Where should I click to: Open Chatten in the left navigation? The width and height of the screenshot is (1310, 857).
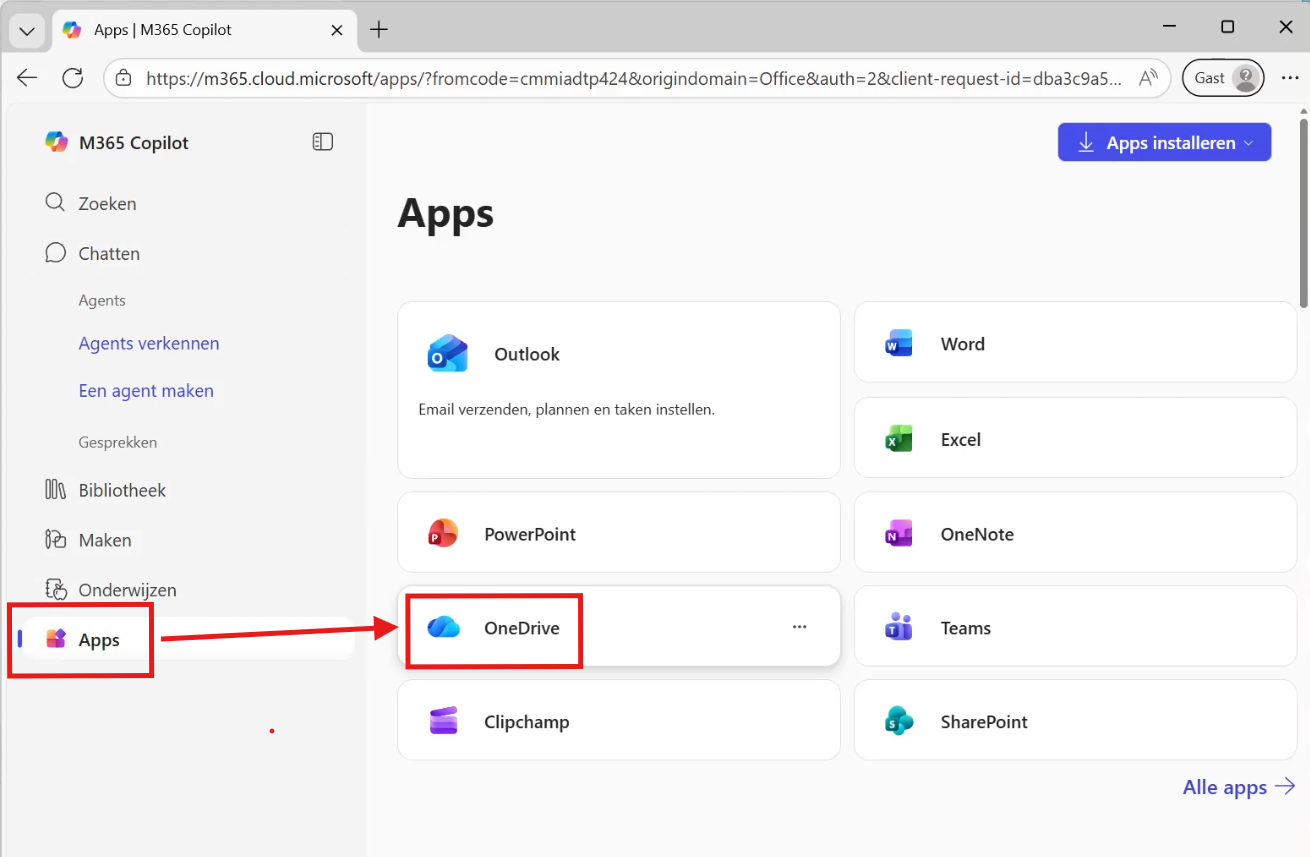point(108,253)
